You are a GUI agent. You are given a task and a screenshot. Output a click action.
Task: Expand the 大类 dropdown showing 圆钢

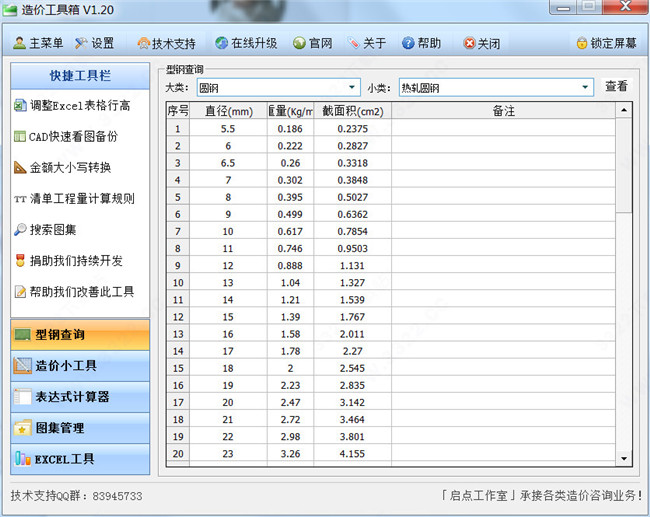pos(351,87)
